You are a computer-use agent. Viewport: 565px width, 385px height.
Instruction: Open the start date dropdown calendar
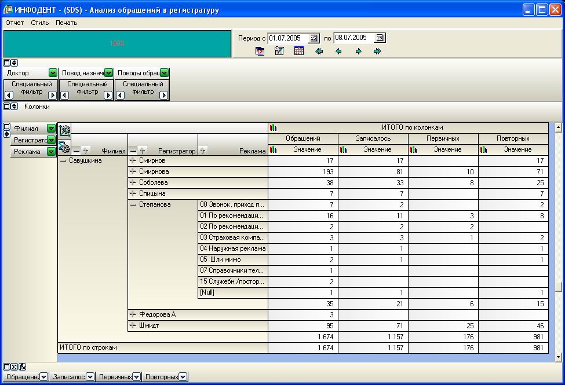pyautogui.click(x=314, y=38)
